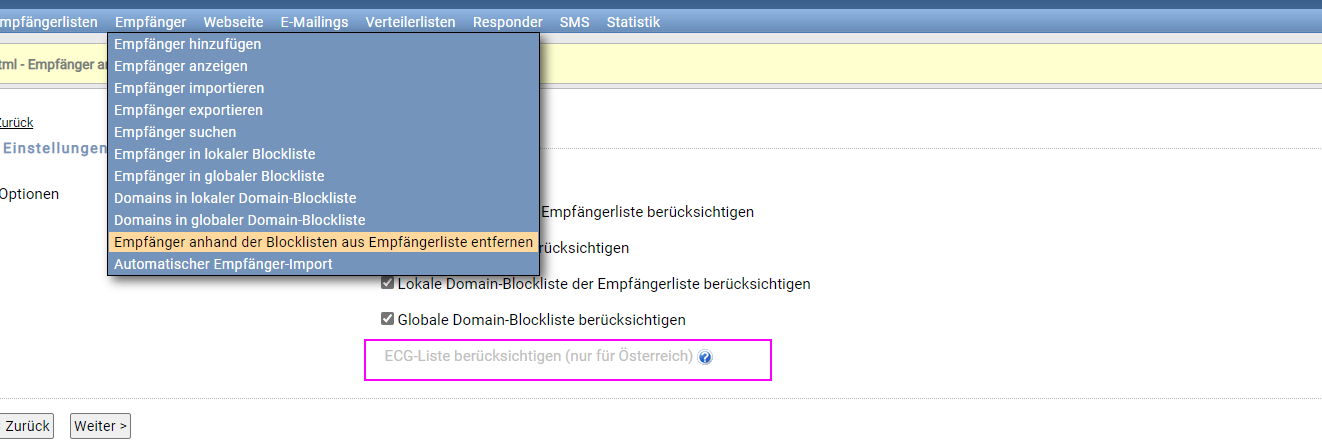Open the E-Mailings menu

pyautogui.click(x=314, y=22)
